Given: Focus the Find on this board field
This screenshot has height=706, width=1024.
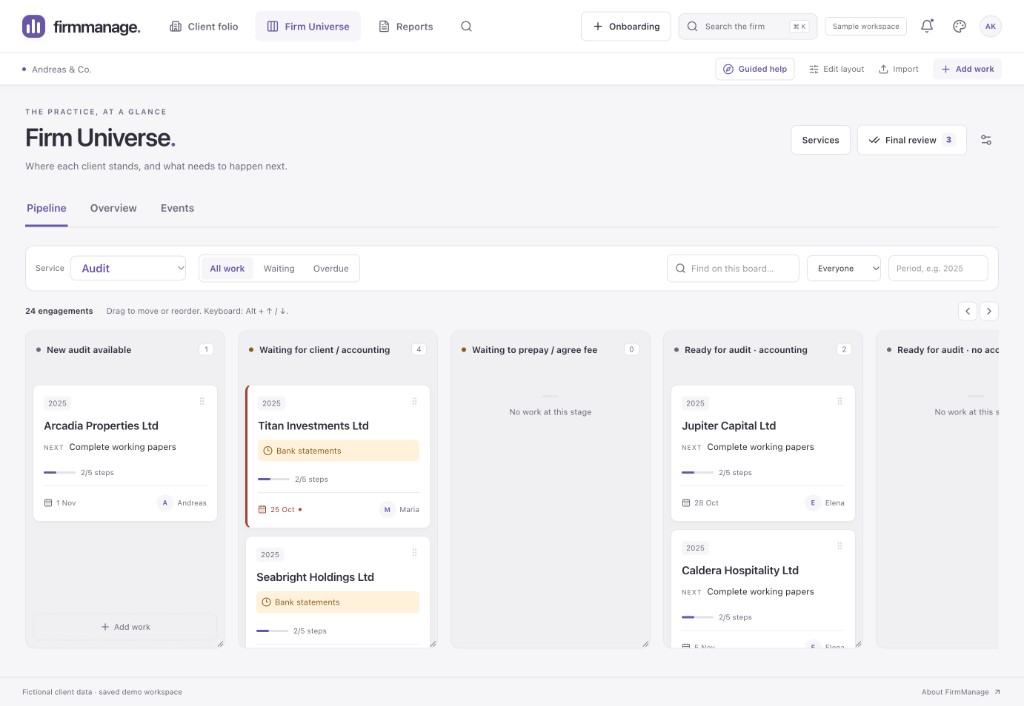Looking at the screenshot, I should point(733,268).
